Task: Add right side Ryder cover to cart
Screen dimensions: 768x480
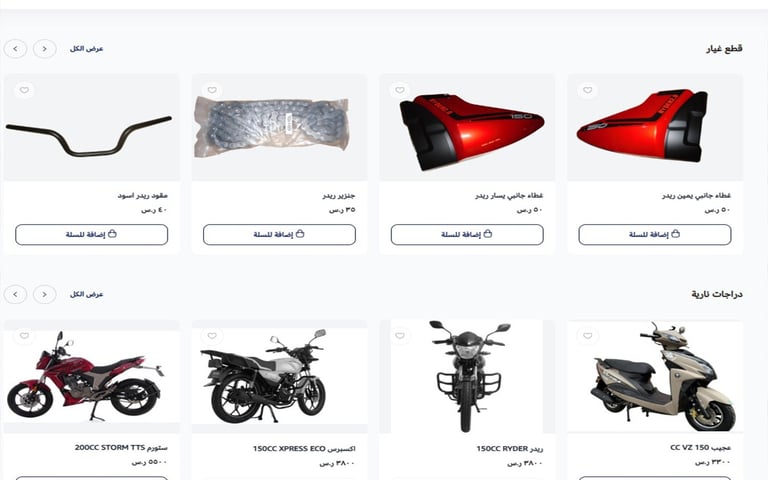Action: click(x=655, y=235)
